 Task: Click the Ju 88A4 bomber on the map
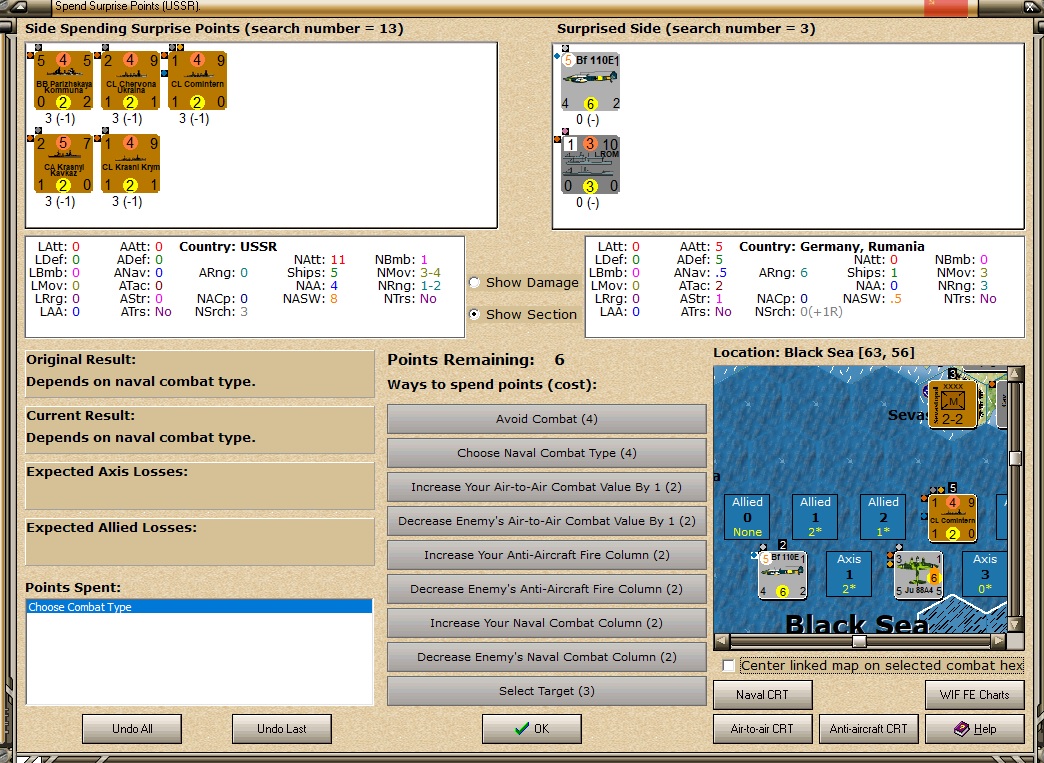[x=918, y=574]
